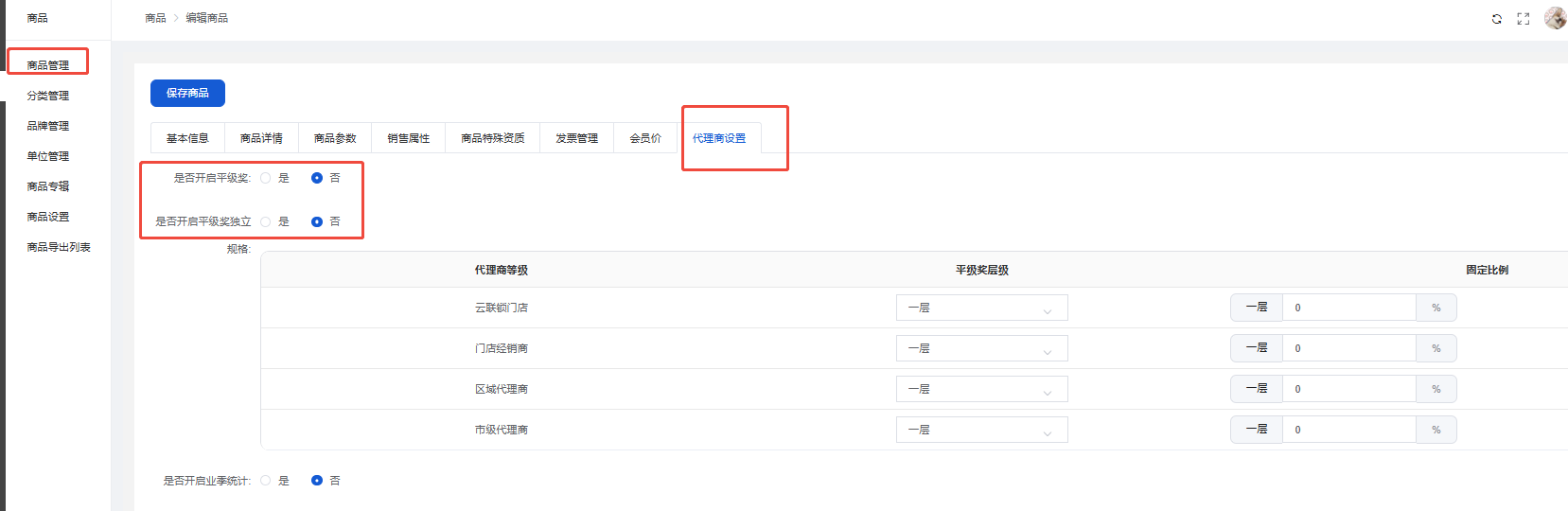Image resolution: width=1568 pixels, height=511 pixels.
Task: Go to 分类管理 in sidebar
Action: pyautogui.click(x=48, y=96)
